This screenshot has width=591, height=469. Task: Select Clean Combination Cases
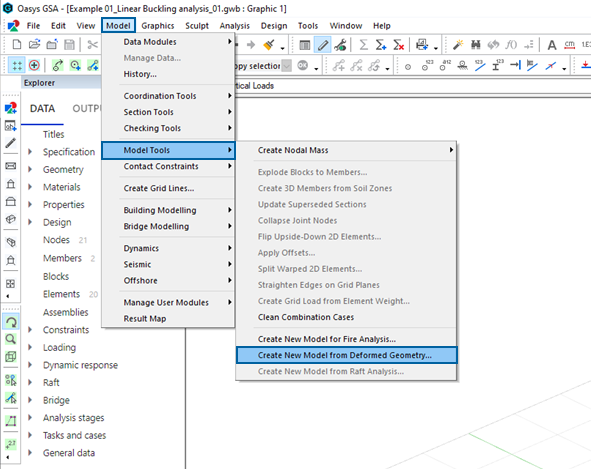(346, 317)
